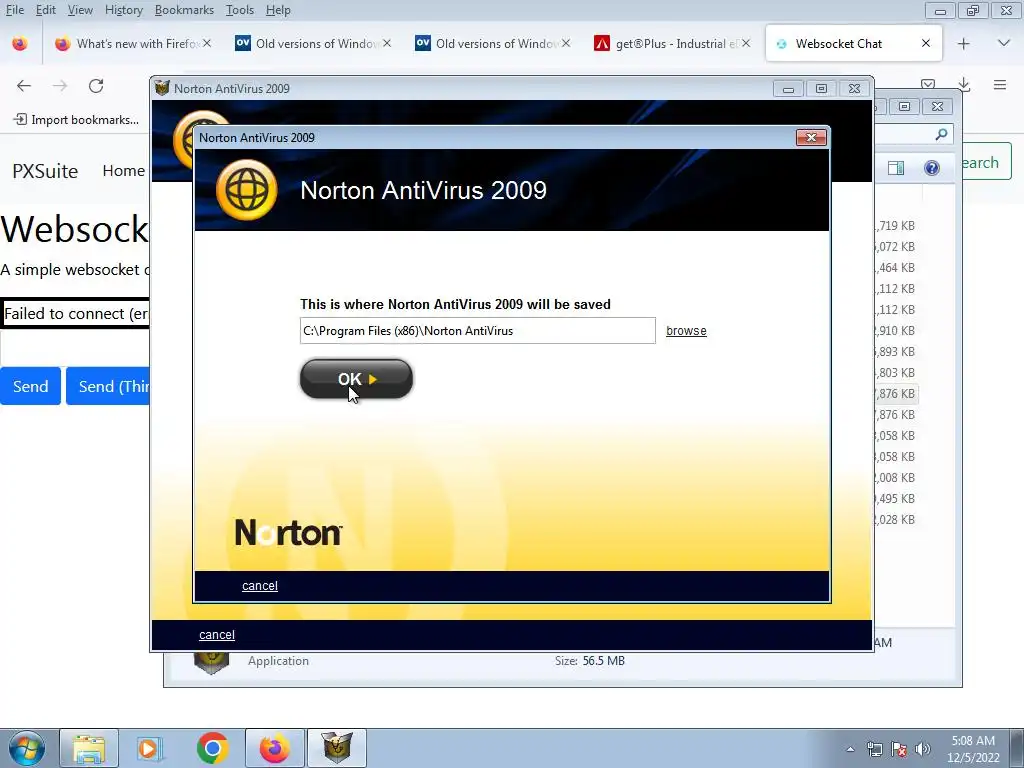Viewport: 1024px width, 768px height.
Task: Click Home in the PXSuite navigation
Action: pyautogui.click(x=123, y=170)
